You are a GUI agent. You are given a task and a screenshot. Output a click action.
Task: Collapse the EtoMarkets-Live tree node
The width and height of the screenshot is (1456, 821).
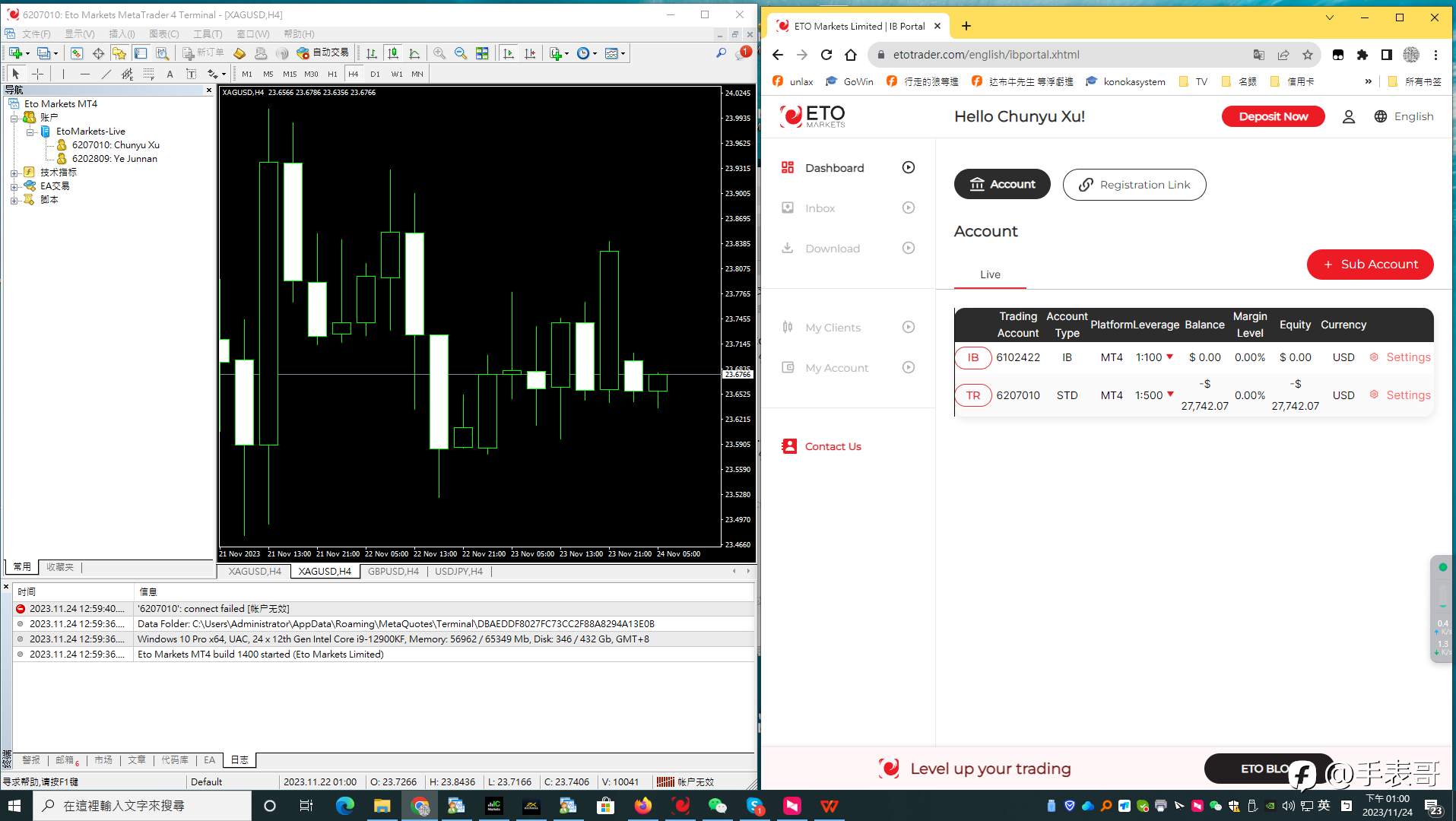[30, 132]
